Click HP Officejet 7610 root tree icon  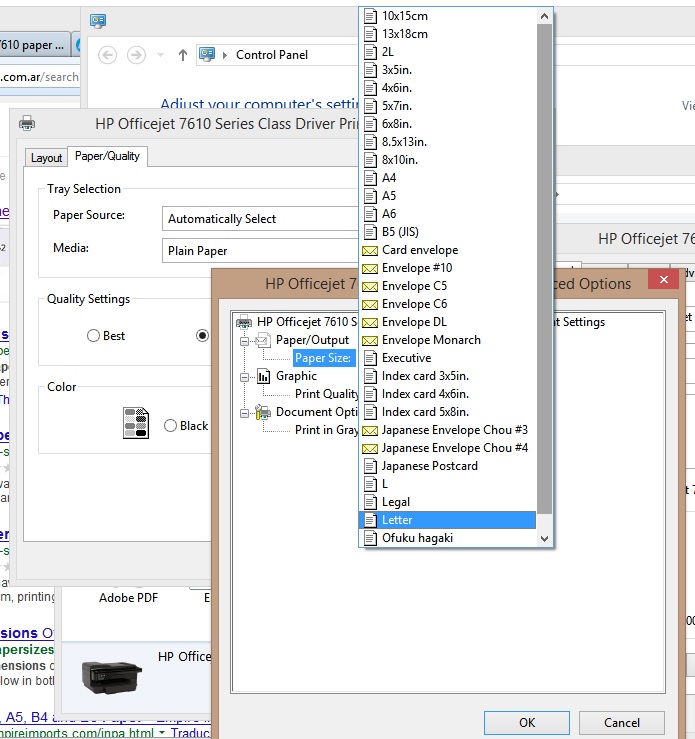[244, 322]
